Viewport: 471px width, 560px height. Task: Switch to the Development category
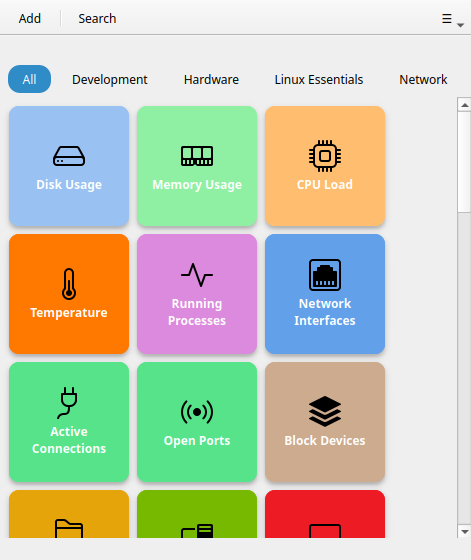click(x=110, y=79)
